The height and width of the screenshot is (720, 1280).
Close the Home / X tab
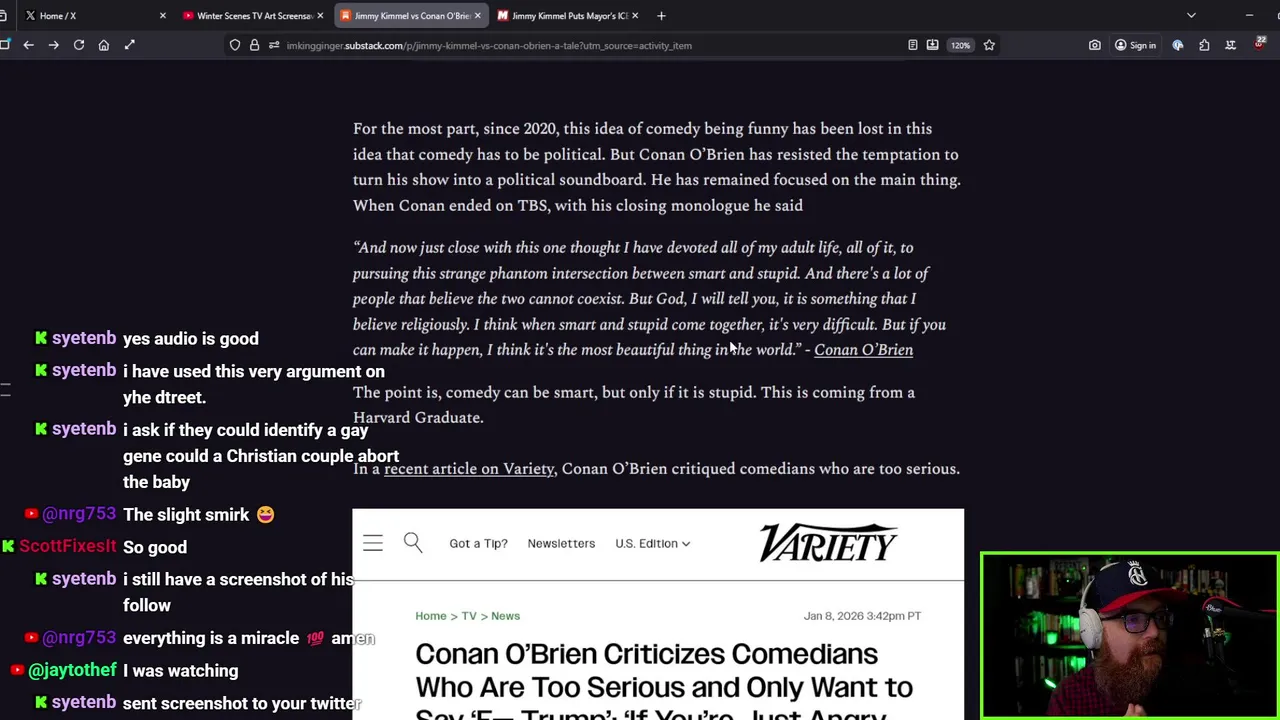pos(163,16)
